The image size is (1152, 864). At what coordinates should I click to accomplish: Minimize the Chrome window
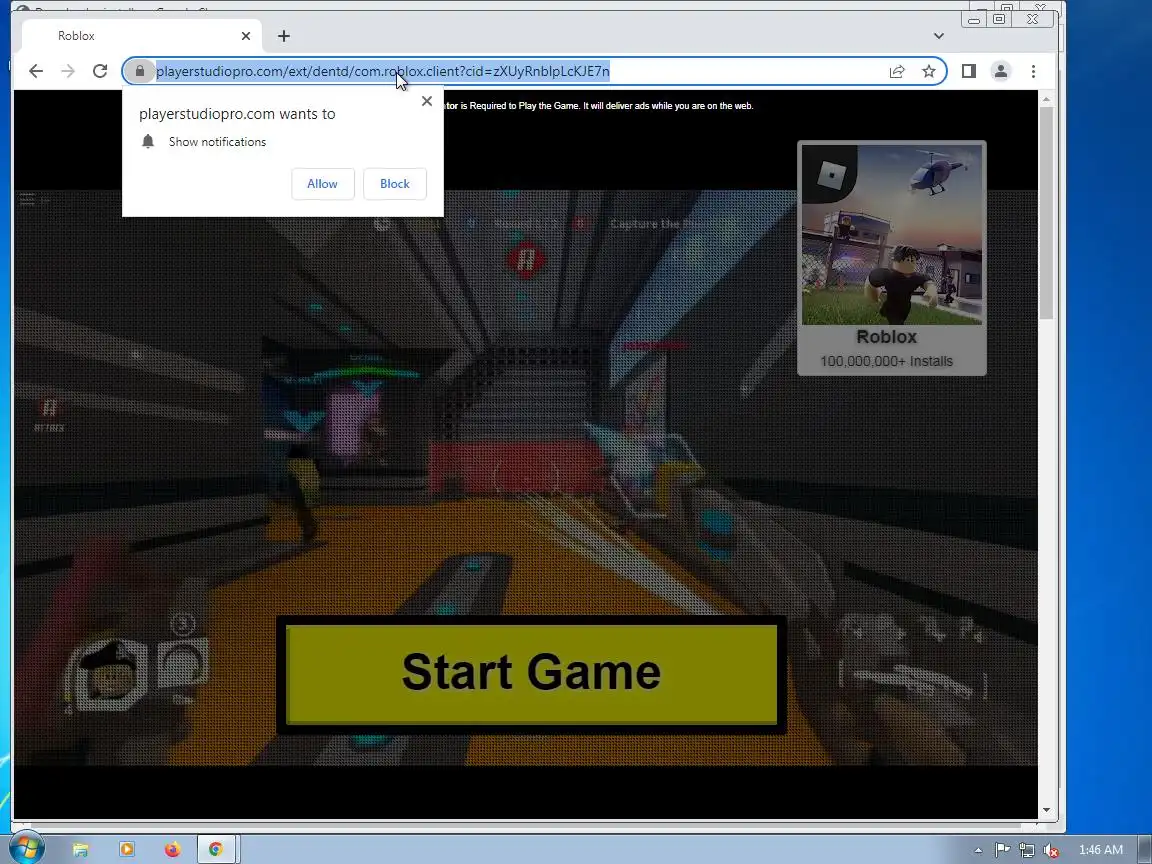click(x=974, y=20)
